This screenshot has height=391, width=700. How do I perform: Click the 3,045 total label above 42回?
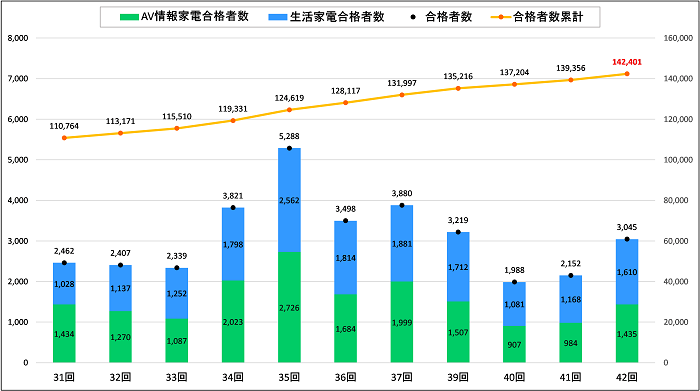(627, 228)
